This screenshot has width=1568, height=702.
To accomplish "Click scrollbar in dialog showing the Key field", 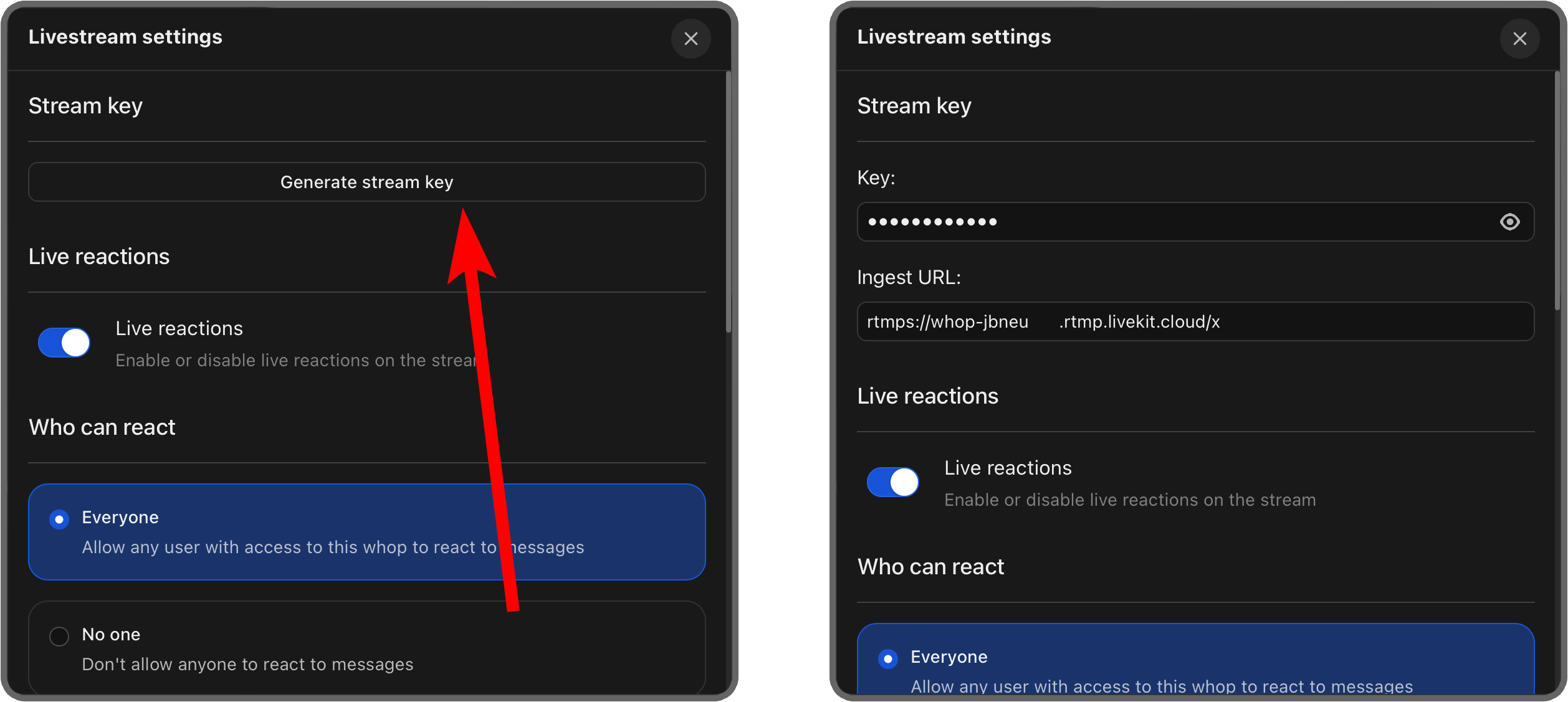I will (x=1557, y=190).
